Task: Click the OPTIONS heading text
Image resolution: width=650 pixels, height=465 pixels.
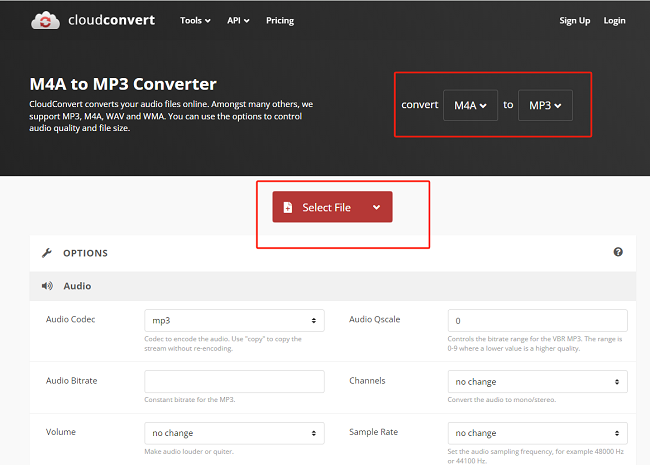Action: pyautogui.click(x=85, y=253)
